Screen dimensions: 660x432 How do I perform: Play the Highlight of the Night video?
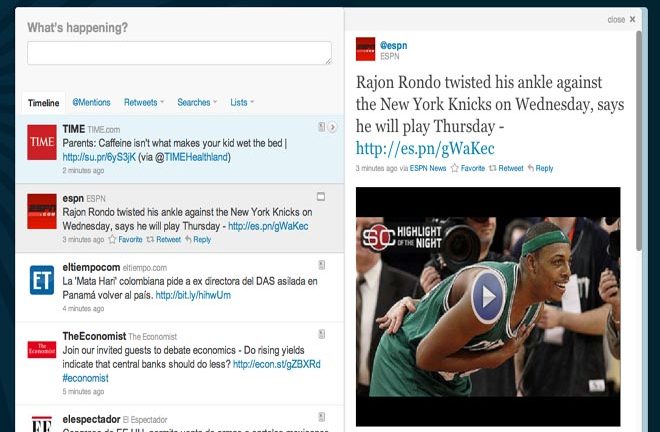coord(488,297)
